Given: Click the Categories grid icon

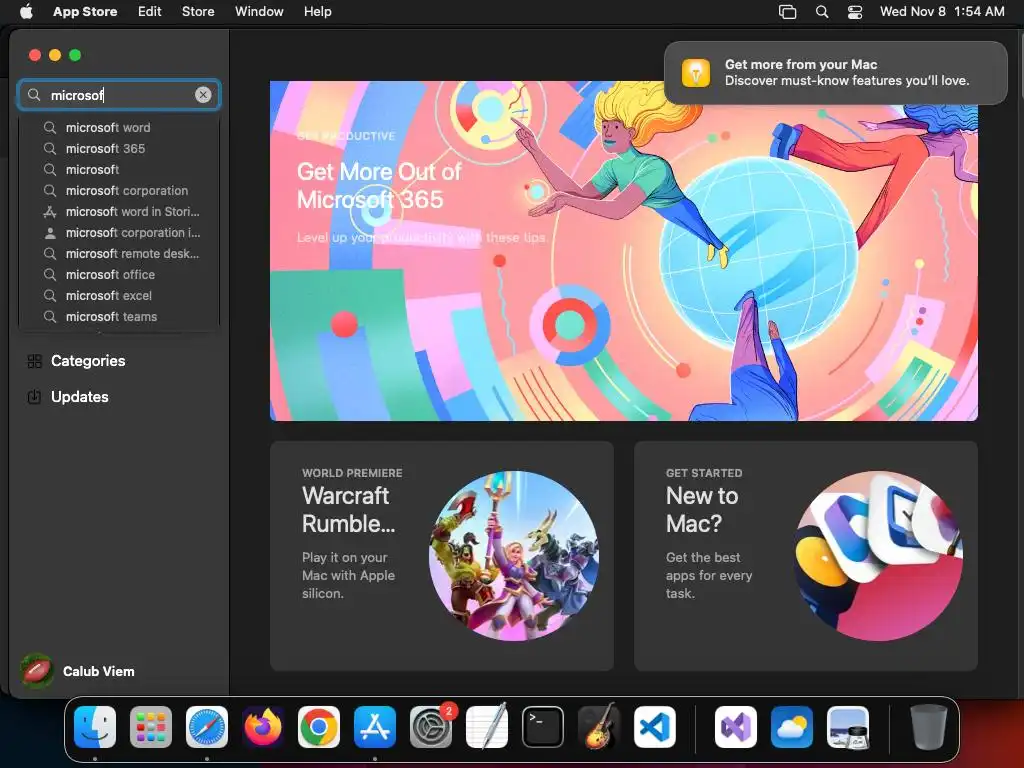Looking at the screenshot, I should (35, 360).
